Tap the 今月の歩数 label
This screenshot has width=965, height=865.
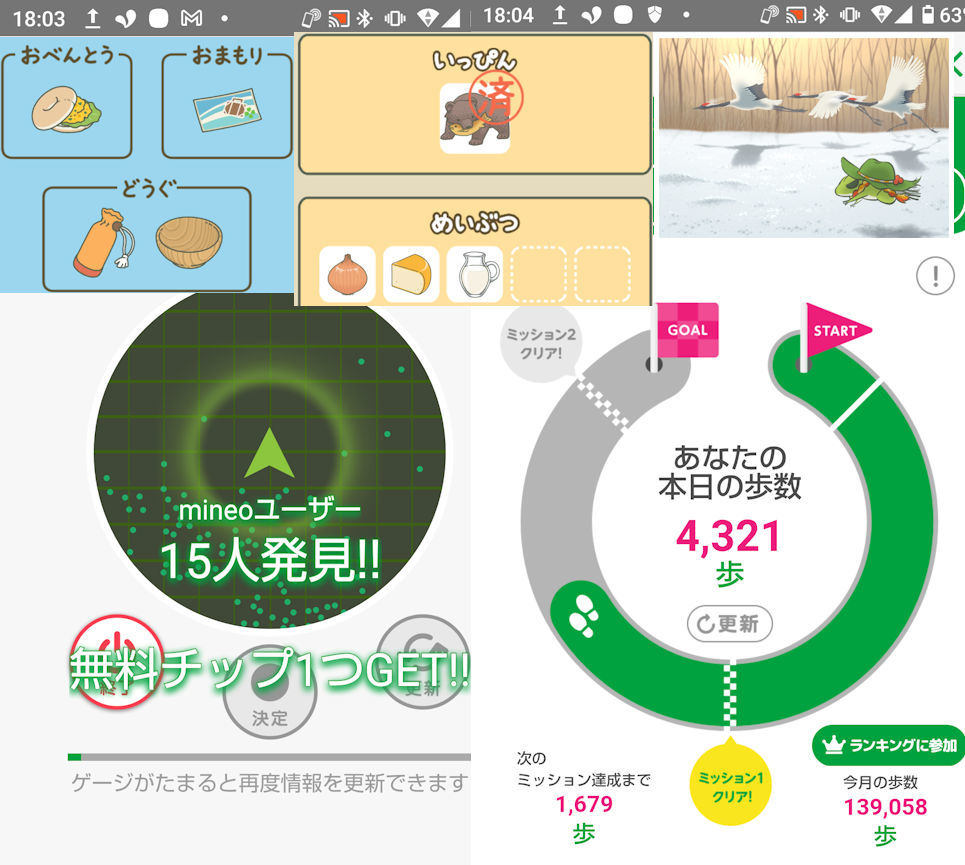tap(881, 782)
